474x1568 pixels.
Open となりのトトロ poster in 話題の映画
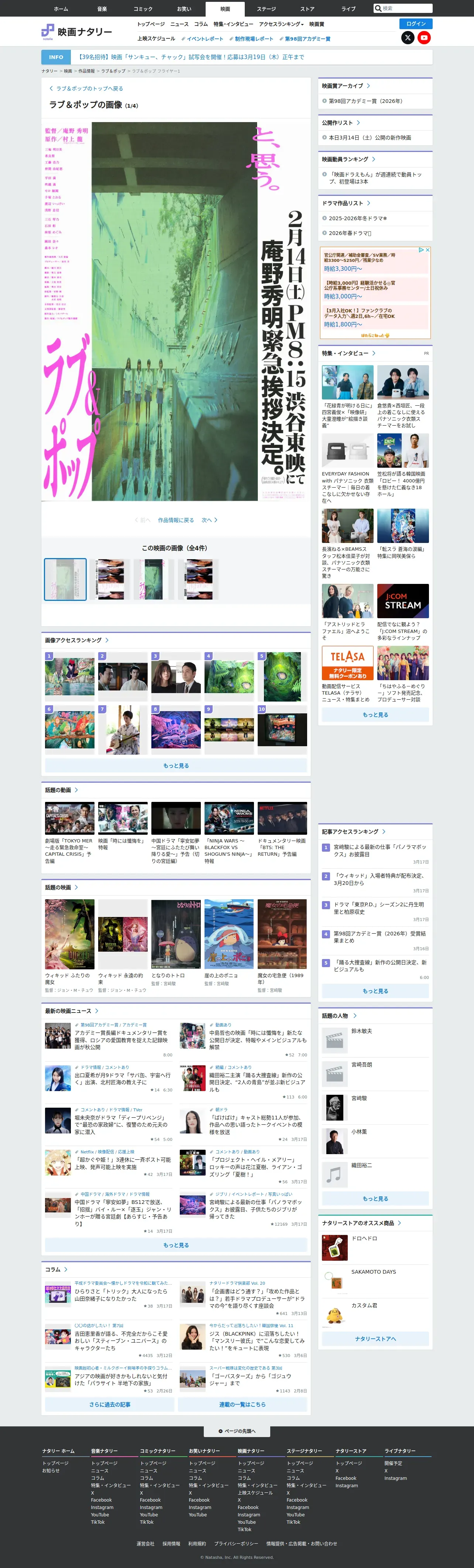[x=176, y=934]
